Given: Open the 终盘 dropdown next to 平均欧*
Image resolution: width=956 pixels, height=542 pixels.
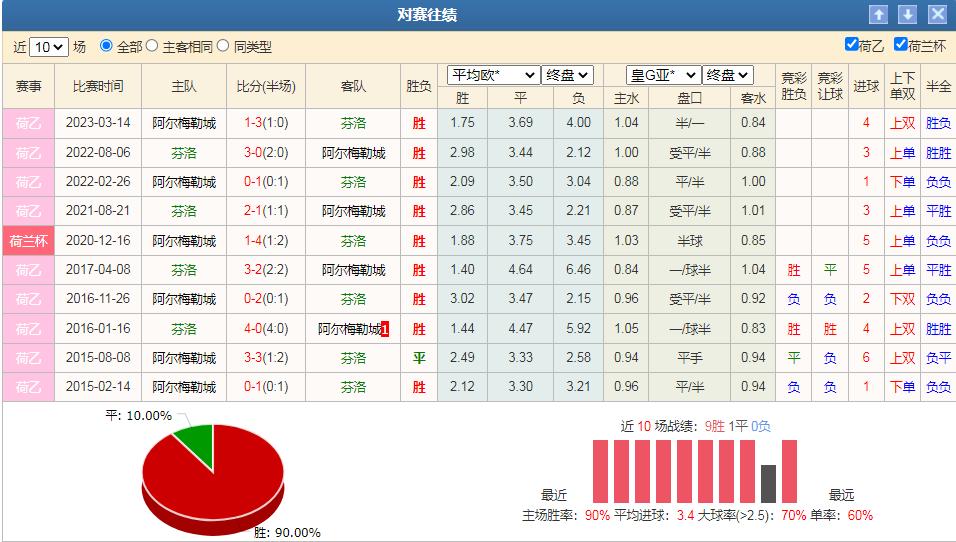Looking at the screenshot, I should [x=567, y=75].
